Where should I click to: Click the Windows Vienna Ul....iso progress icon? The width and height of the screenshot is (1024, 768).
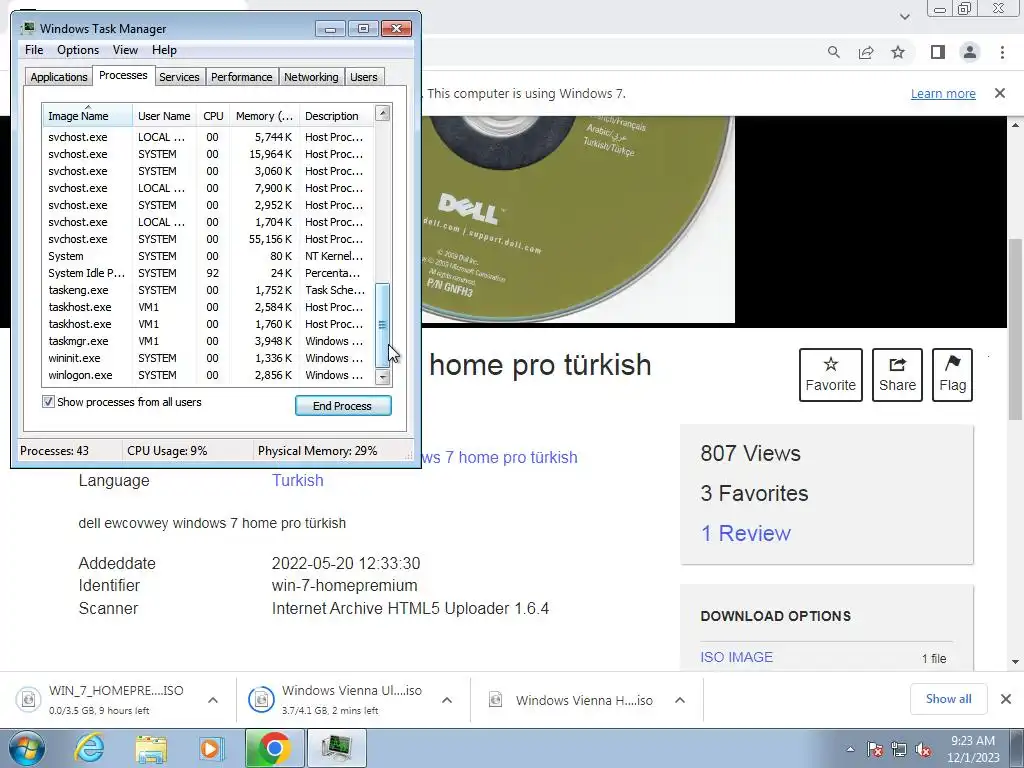point(261,700)
